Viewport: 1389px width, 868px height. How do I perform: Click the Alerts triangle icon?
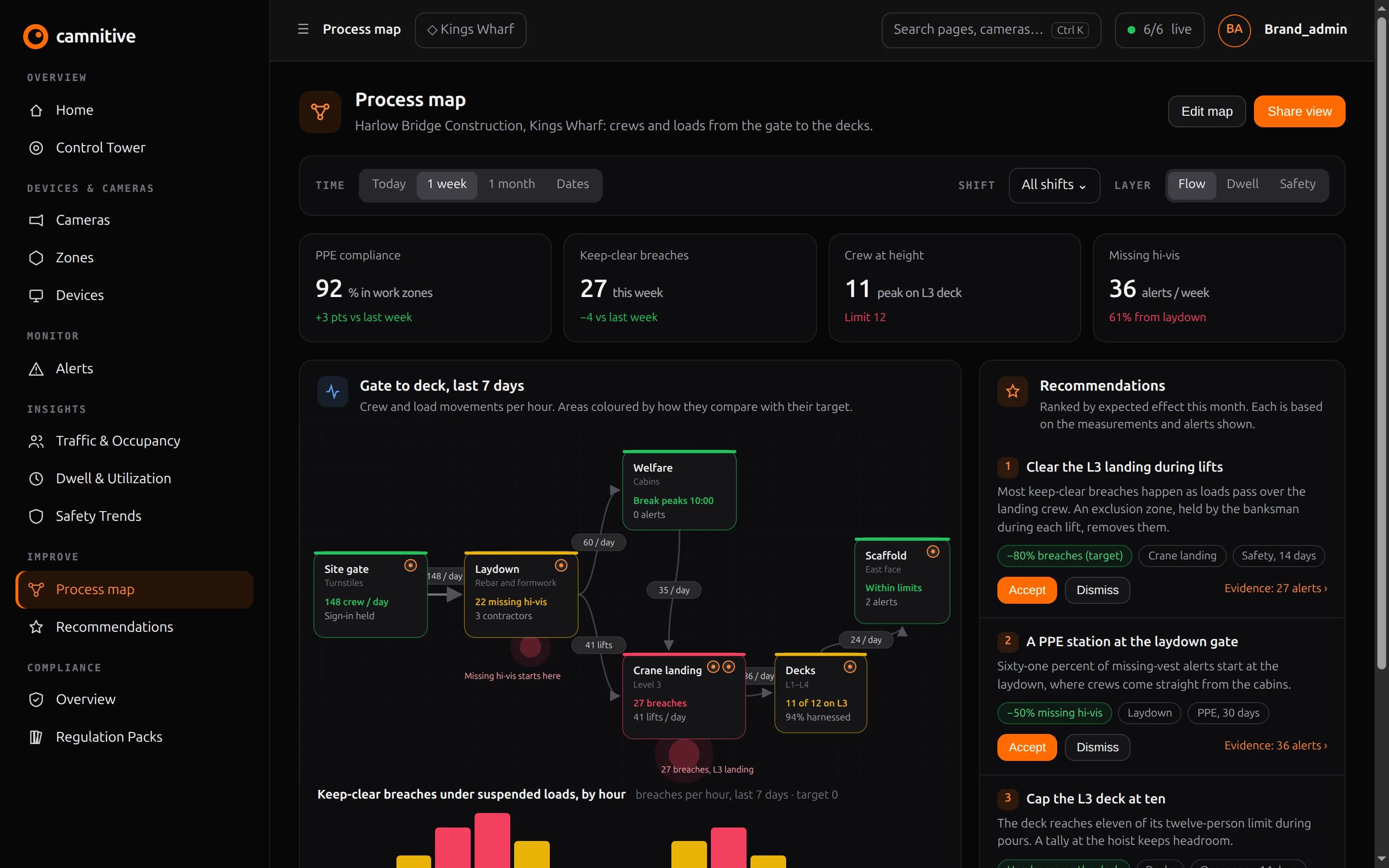[x=36, y=368]
